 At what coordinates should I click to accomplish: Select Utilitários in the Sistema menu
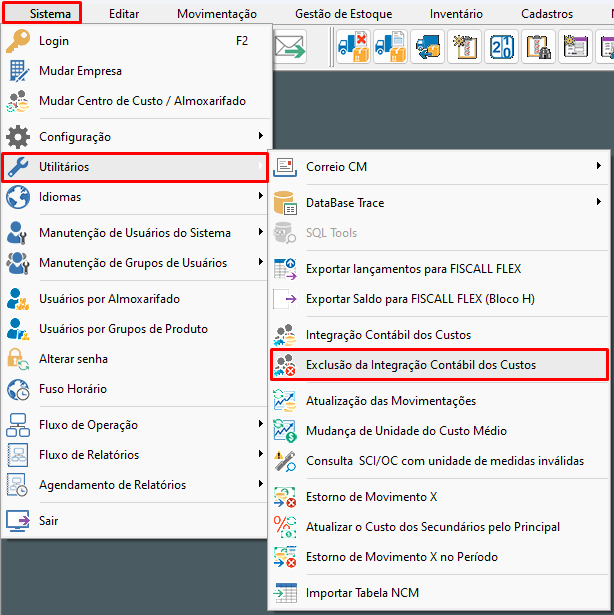point(135,167)
